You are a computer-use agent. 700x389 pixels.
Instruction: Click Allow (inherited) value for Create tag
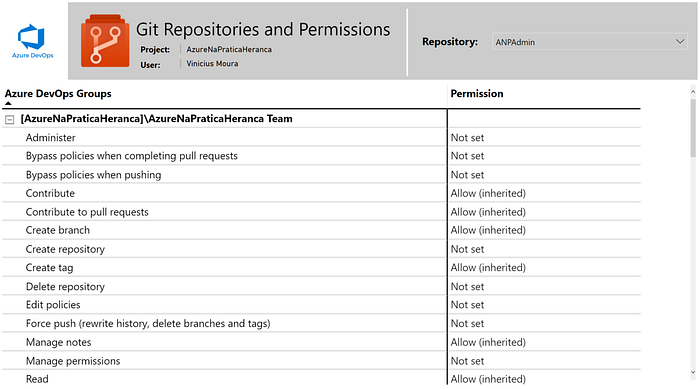click(x=488, y=268)
